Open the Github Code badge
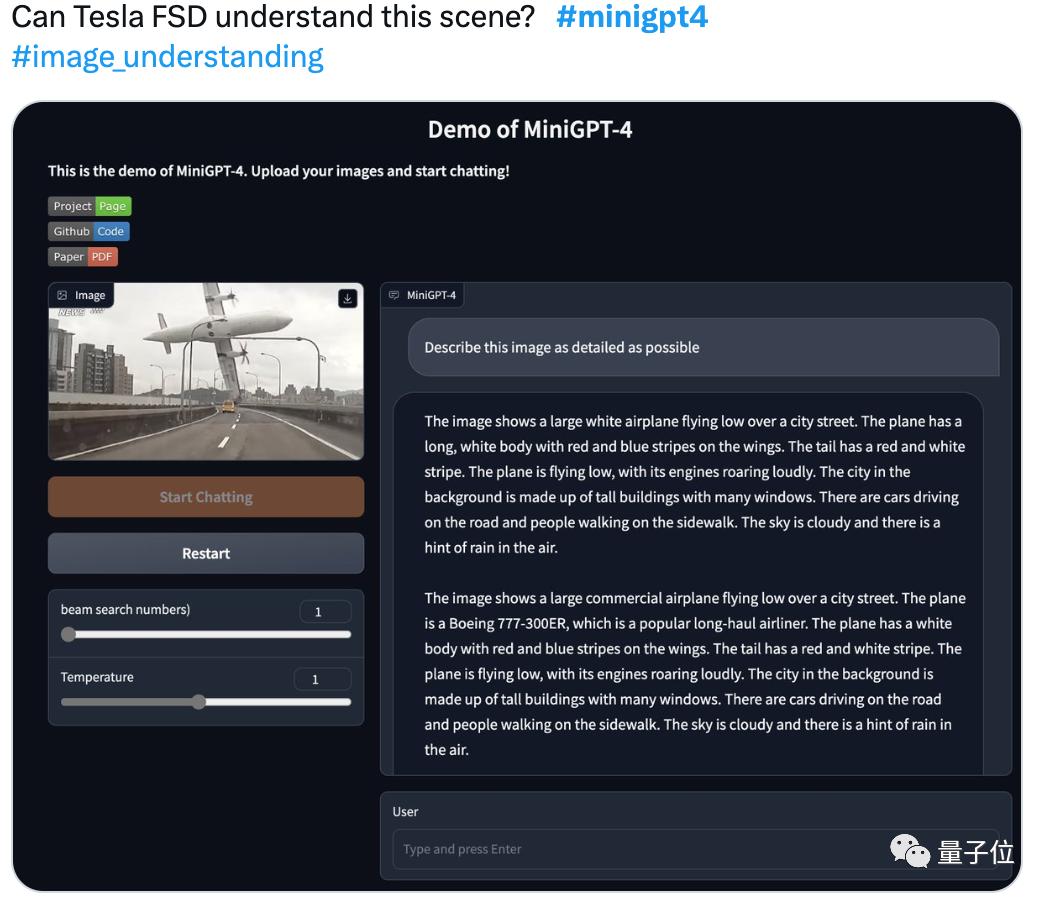The width and height of the screenshot is (1050, 900). click(x=89, y=231)
